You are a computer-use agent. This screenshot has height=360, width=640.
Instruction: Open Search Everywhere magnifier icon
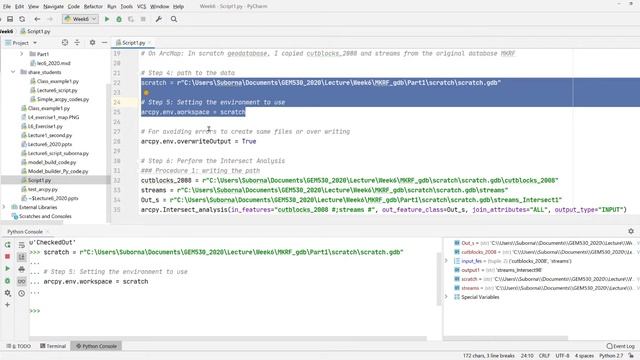point(174,19)
